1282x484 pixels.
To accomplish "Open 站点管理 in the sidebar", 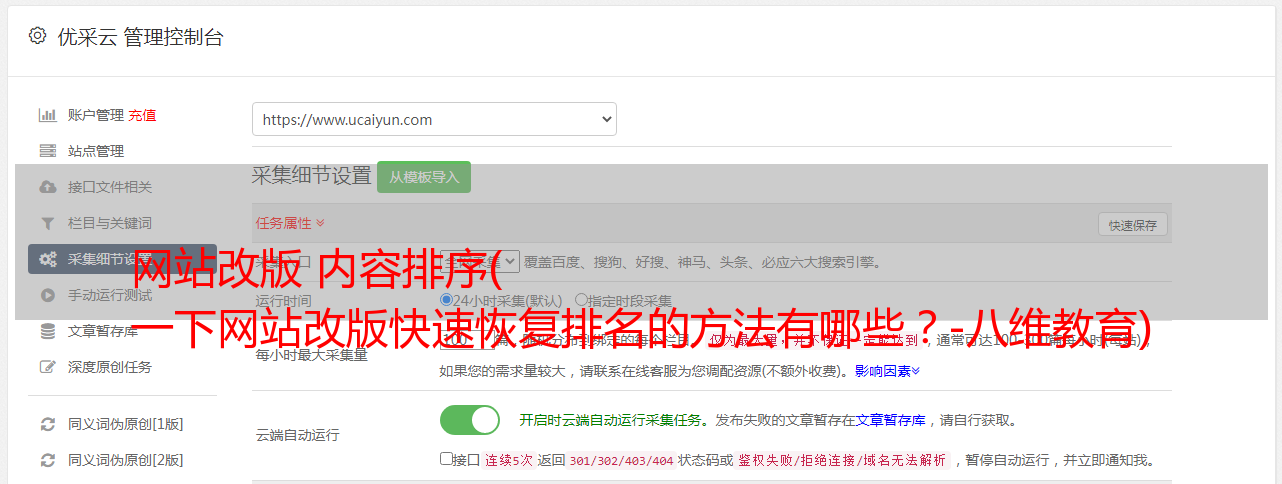I will click(x=95, y=151).
